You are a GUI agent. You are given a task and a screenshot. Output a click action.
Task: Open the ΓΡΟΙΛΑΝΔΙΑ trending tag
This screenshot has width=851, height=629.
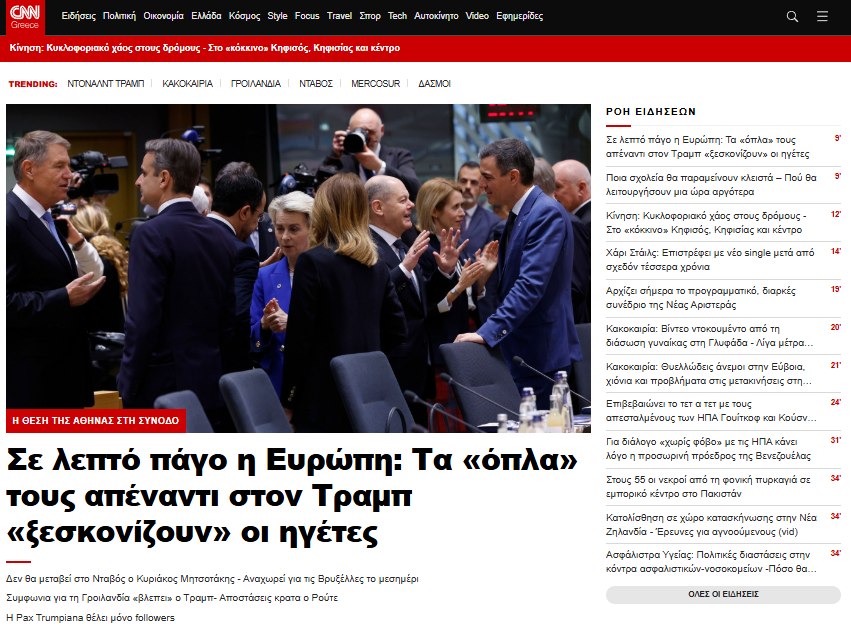pos(256,84)
